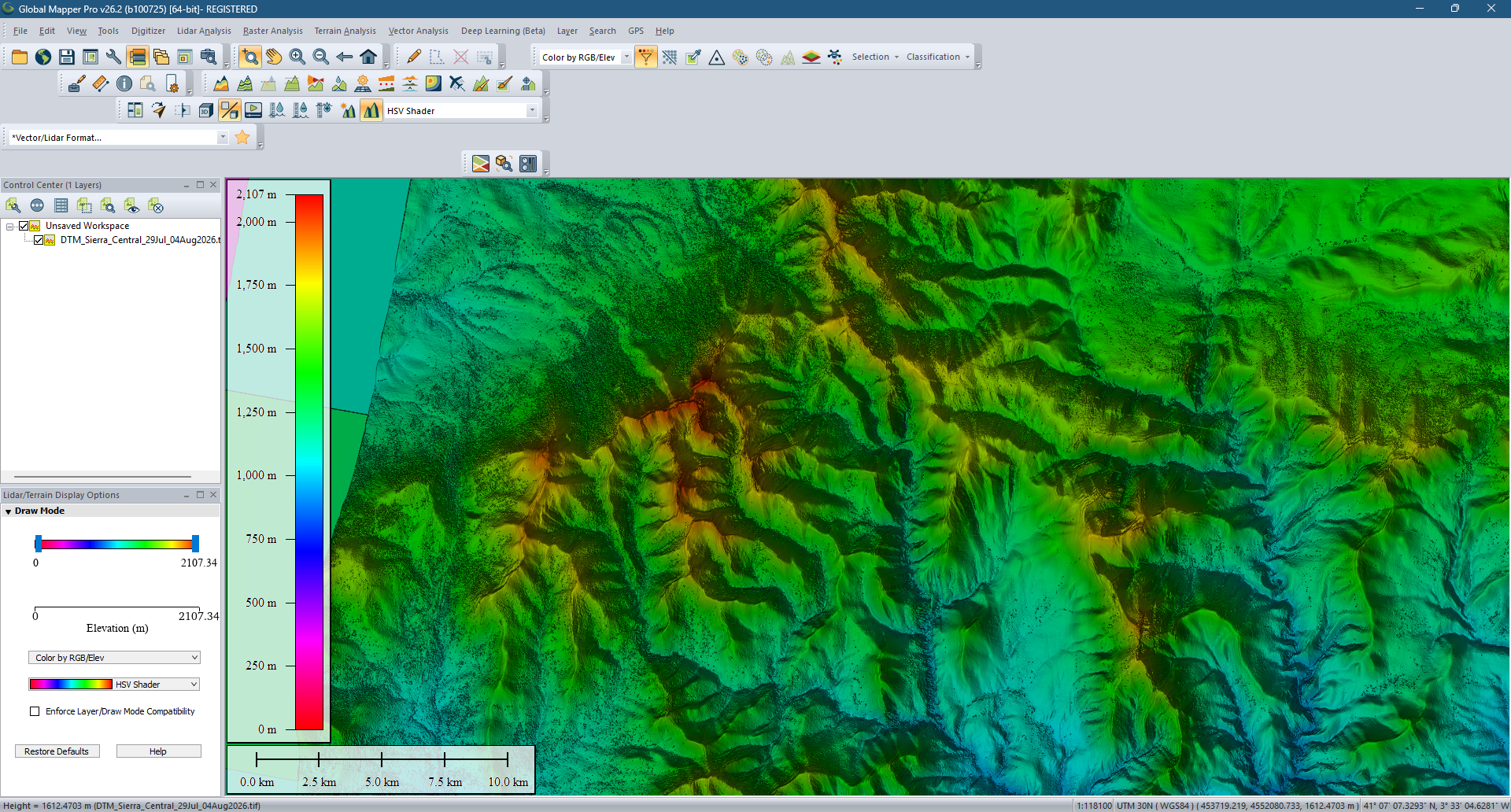Viewport: 1511px width, 812px height.
Task: Click the favorites star icon
Action: coord(242,137)
